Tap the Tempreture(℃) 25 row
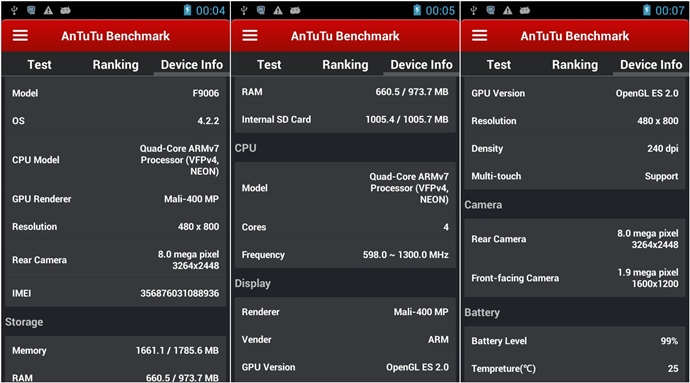 [575, 368]
